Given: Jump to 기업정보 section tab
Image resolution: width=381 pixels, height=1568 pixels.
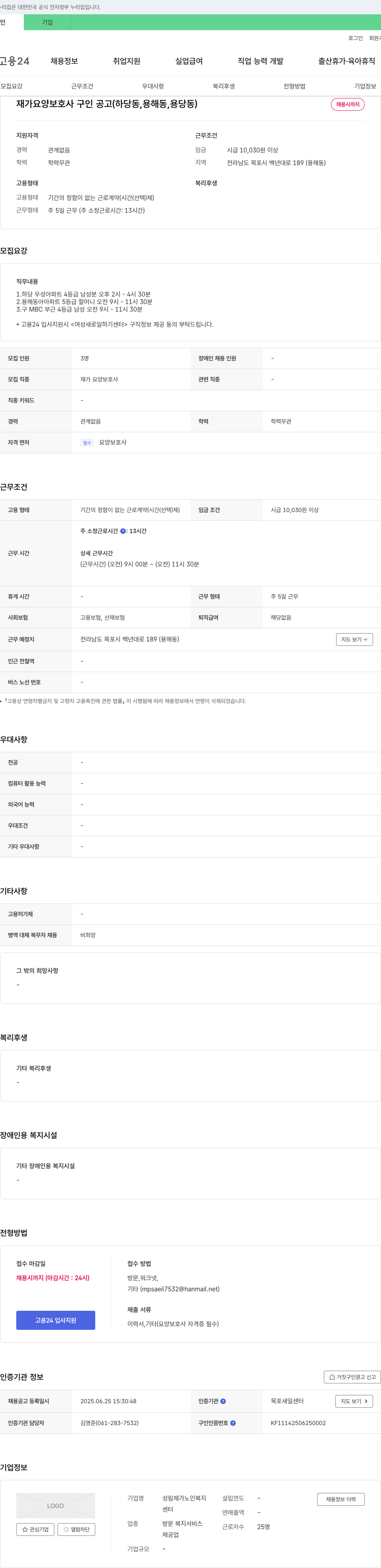Looking at the screenshot, I should (365, 87).
